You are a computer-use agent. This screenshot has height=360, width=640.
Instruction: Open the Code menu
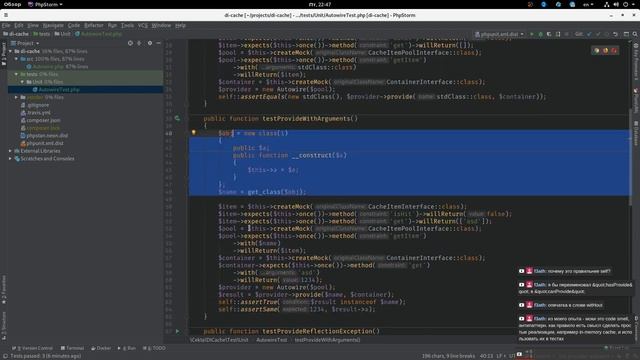click(x=74, y=25)
